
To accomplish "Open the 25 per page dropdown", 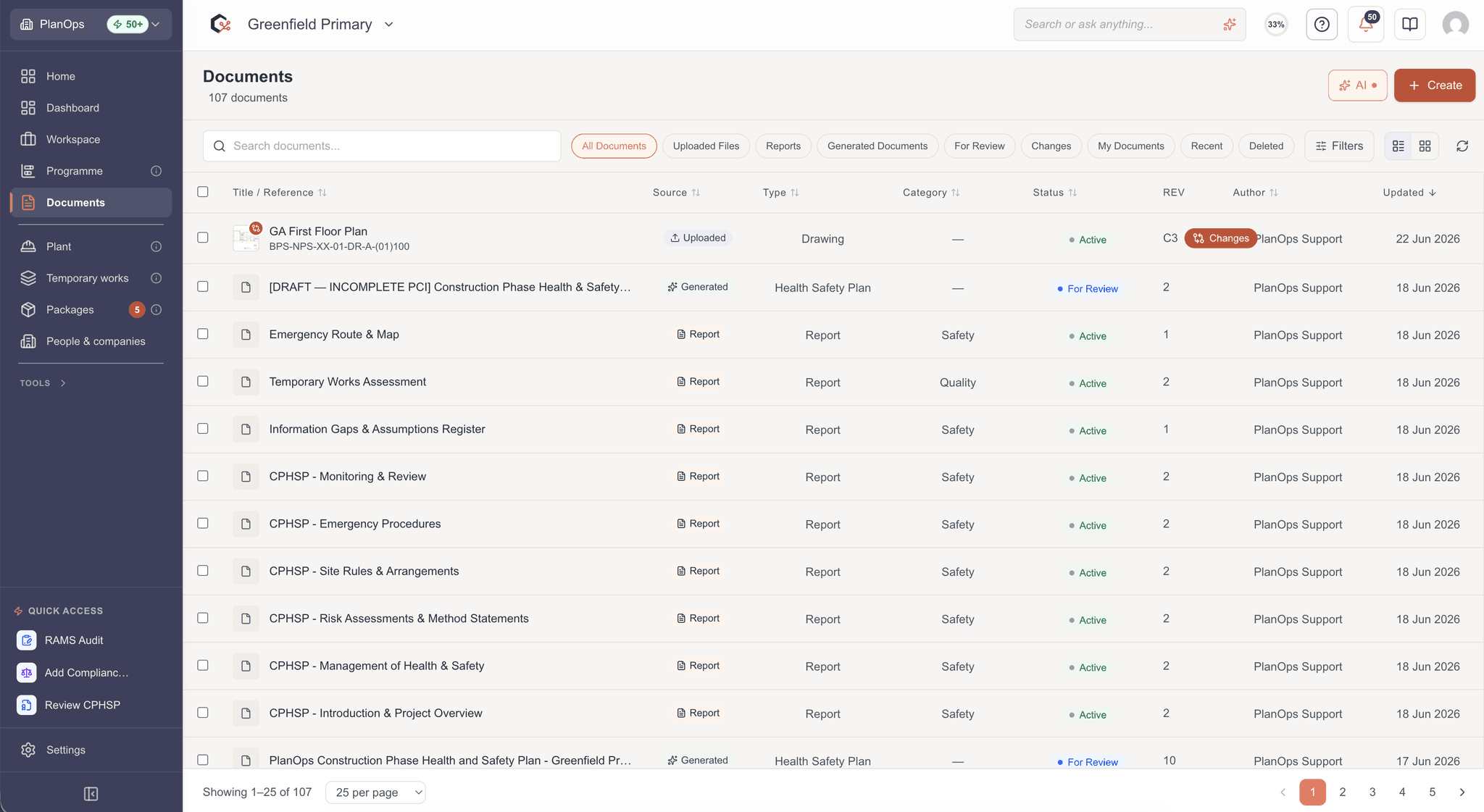I will coord(375,792).
